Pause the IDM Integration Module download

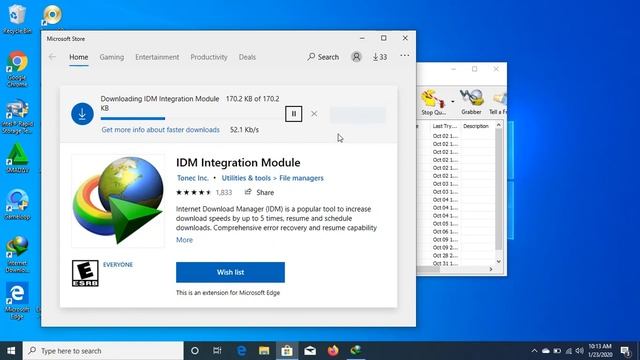(x=293, y=114)
